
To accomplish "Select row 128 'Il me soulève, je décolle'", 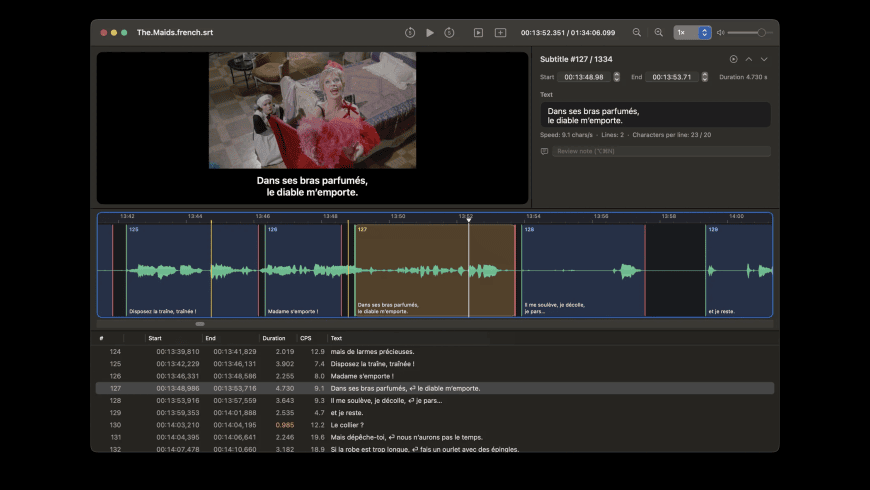I will click(435, 400).
